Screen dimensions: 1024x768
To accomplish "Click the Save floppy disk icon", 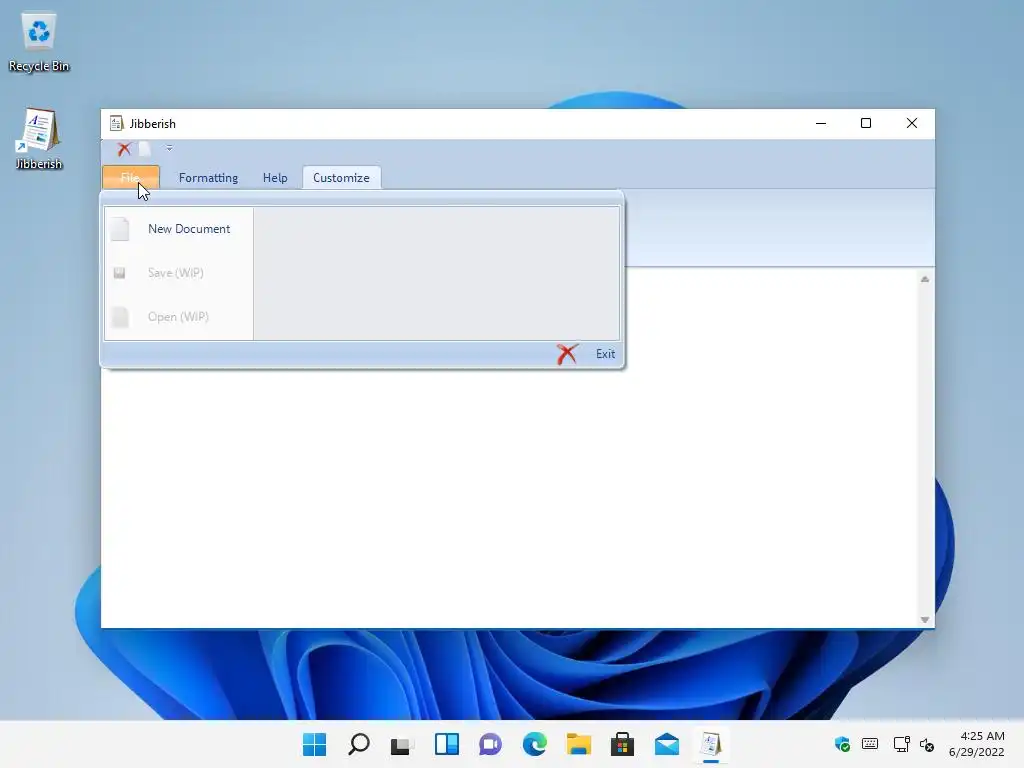I will click(119, 273).
